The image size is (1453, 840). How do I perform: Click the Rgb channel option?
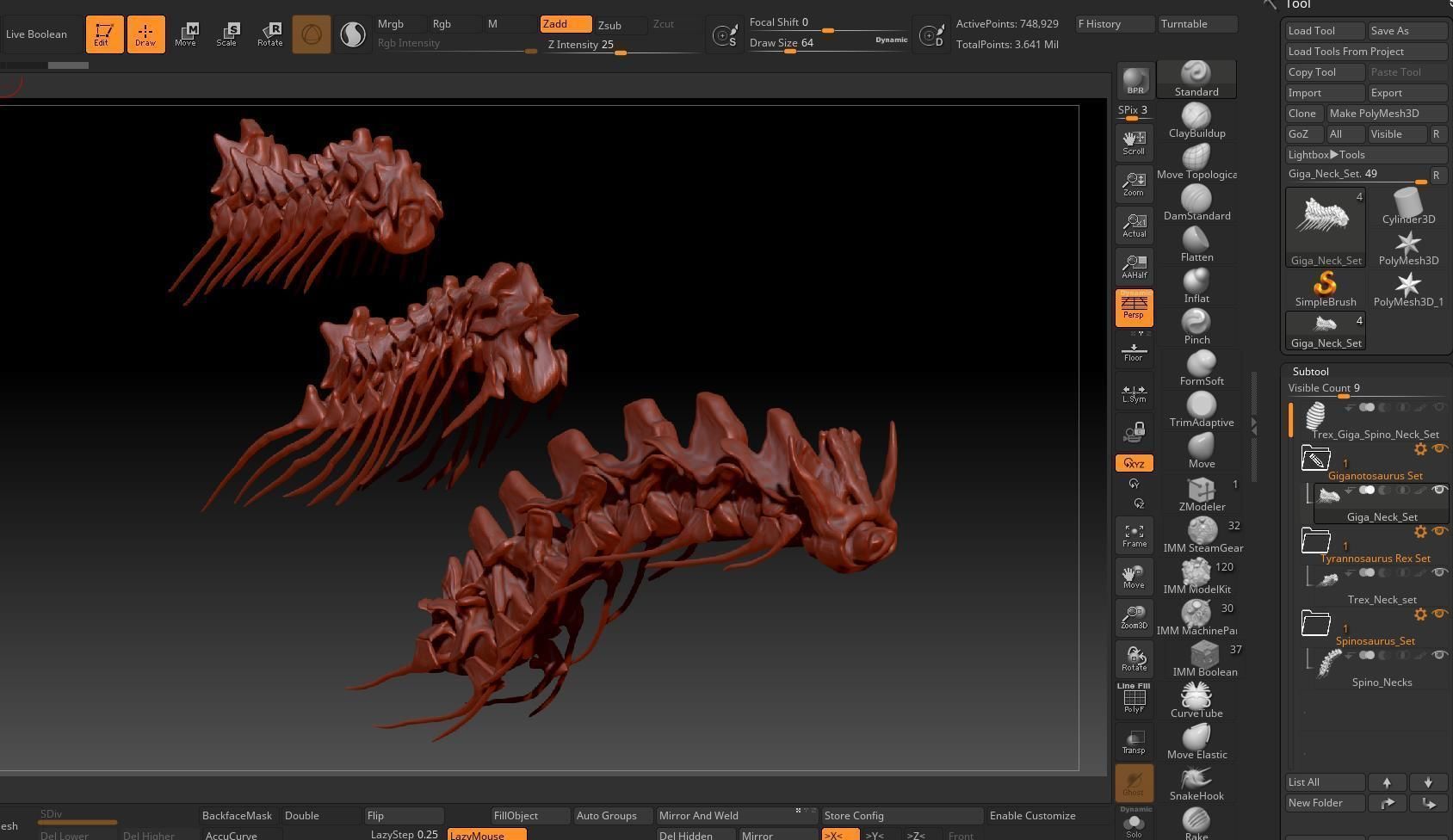(x=454, y=24)
